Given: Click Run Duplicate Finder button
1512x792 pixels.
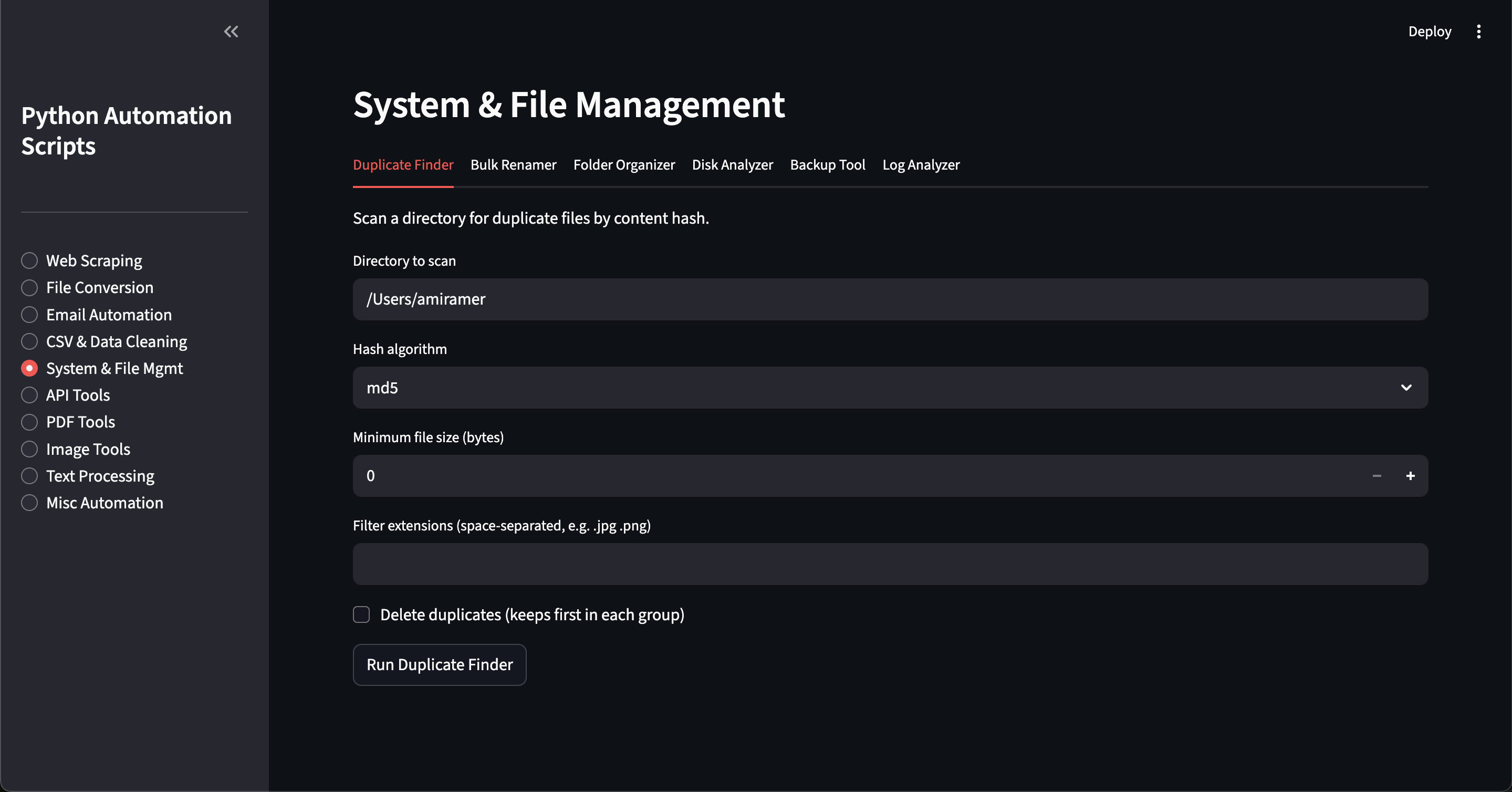Looking at the screenshot, I should tap(439, 664).
